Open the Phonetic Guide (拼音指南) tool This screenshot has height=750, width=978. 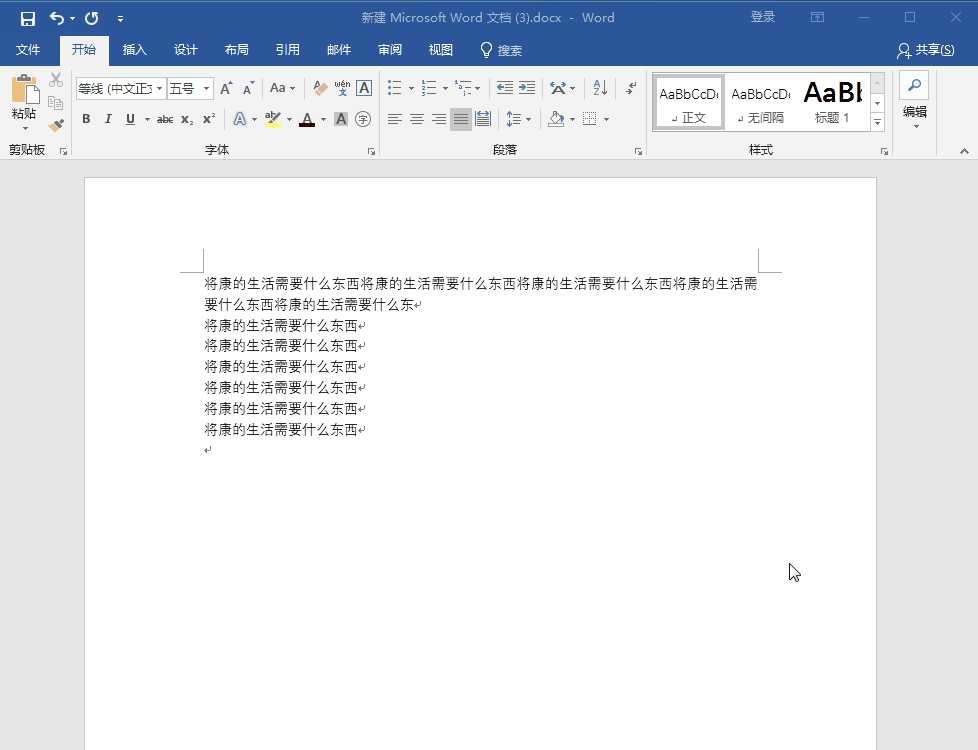click(x=341, y=88)
